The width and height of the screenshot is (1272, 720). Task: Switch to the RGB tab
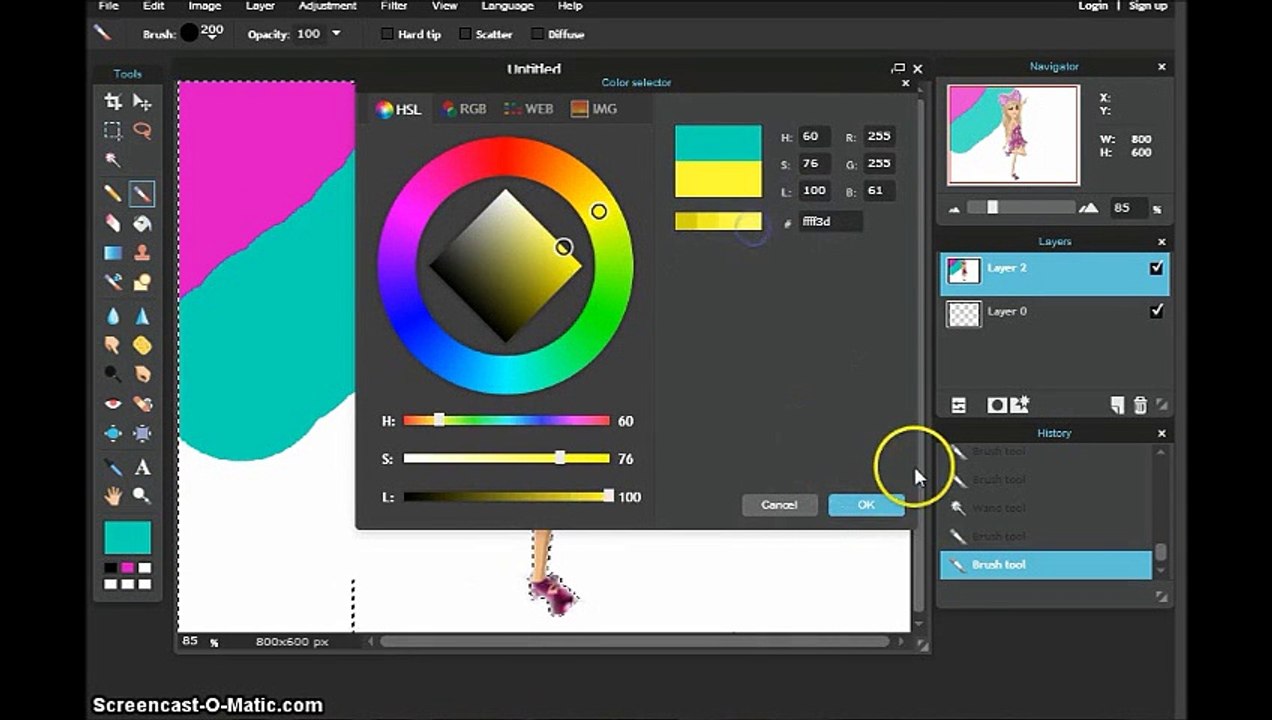[x=464, y=109]
